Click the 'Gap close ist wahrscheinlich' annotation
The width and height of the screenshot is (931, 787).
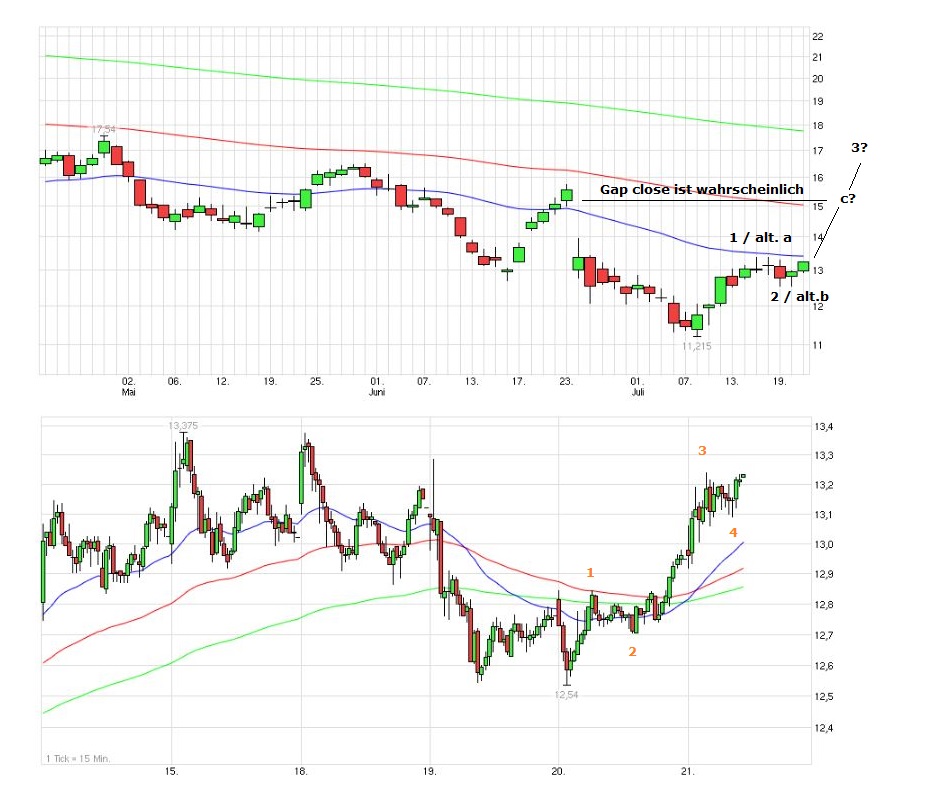pyautogui.click(x=701, y=189)
